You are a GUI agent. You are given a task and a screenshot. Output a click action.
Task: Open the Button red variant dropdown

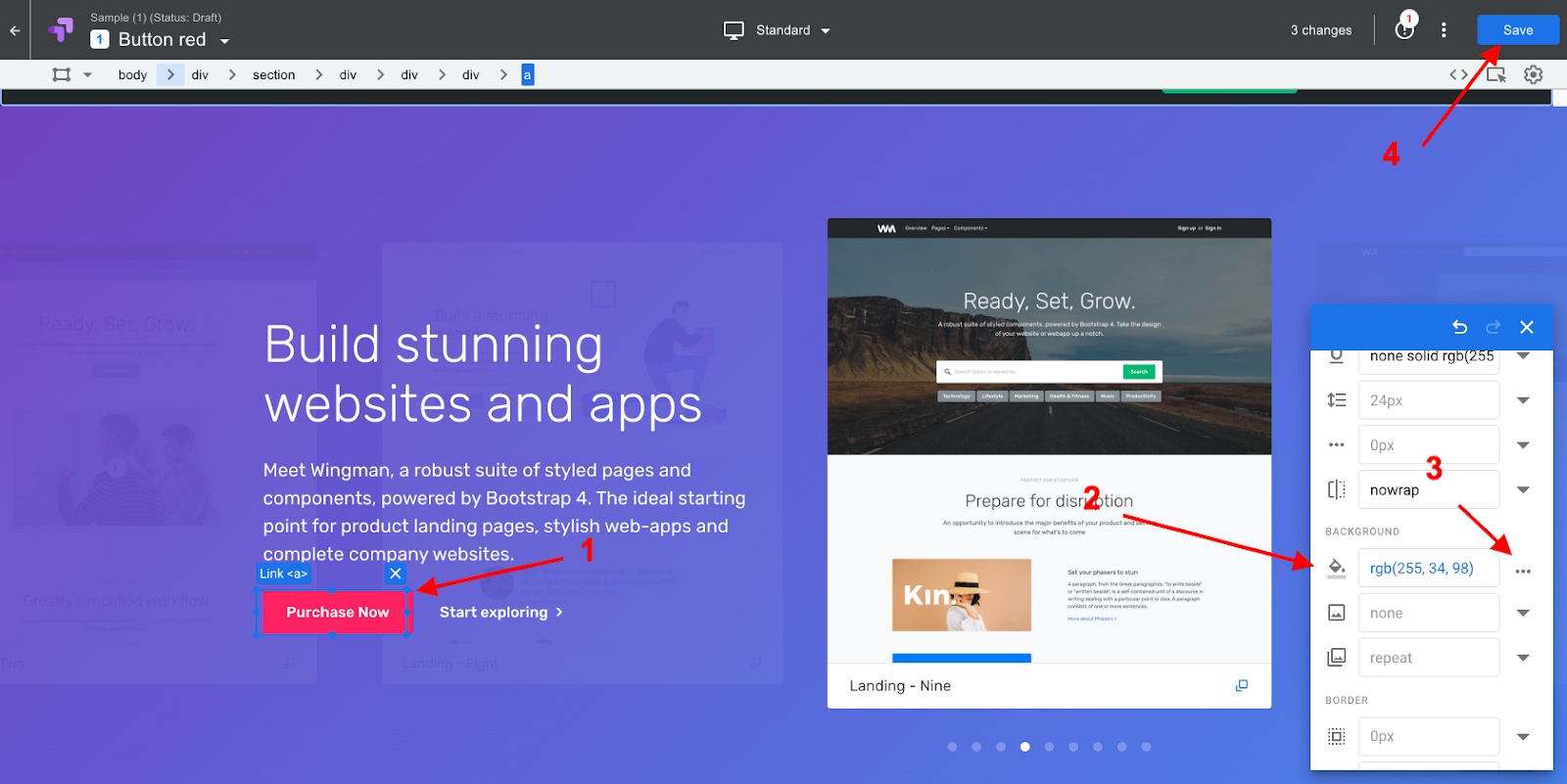(x=224, y=41)
